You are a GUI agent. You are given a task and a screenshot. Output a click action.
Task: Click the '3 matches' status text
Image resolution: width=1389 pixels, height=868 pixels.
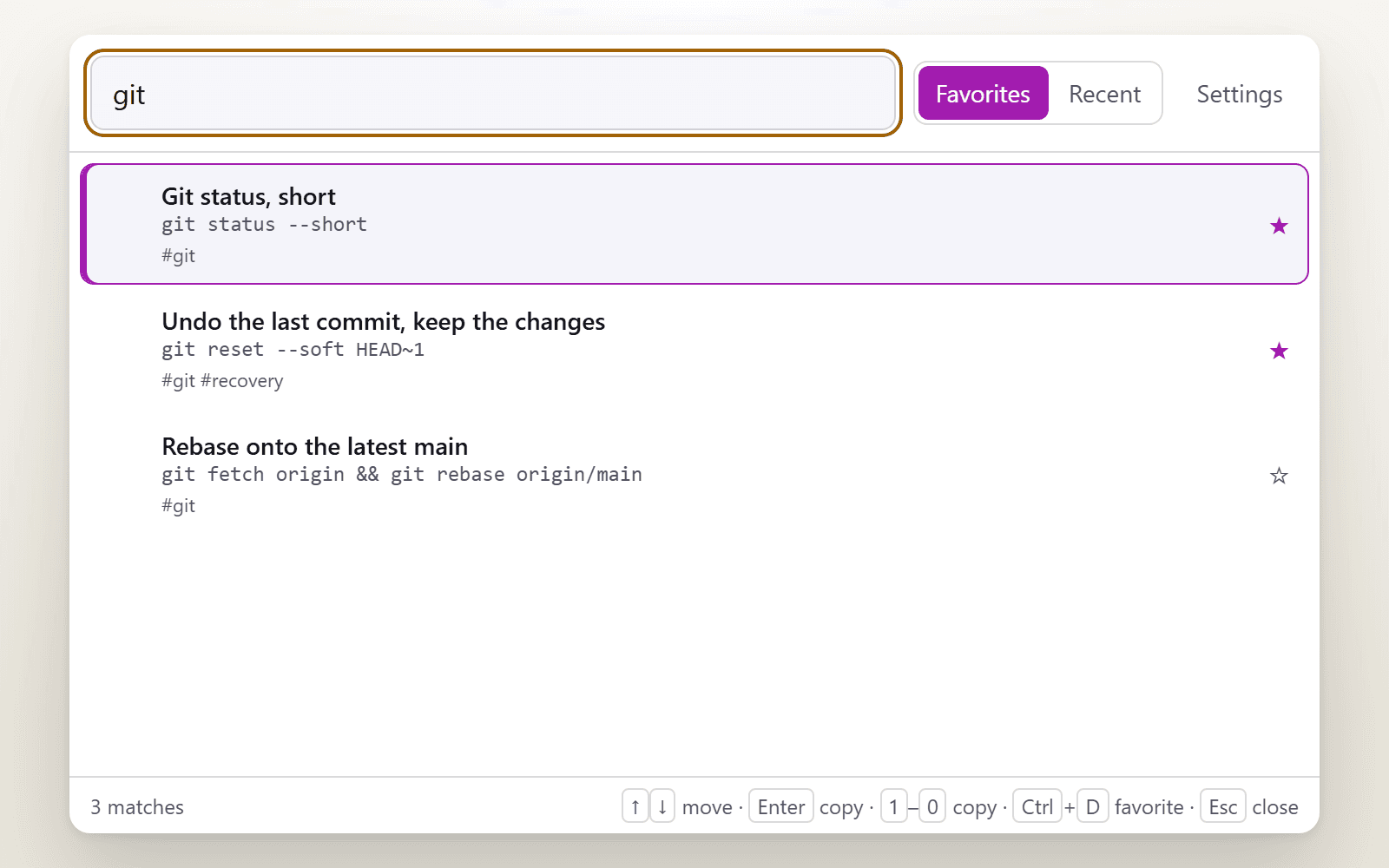137,807
